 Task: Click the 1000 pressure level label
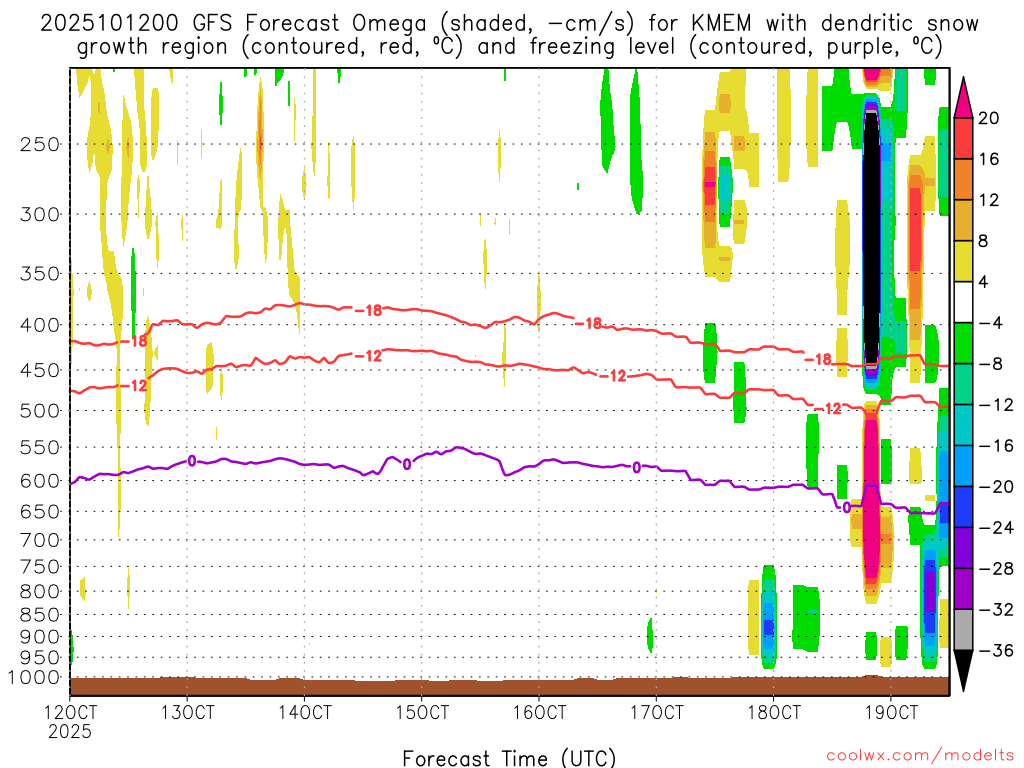coord(35,678)
